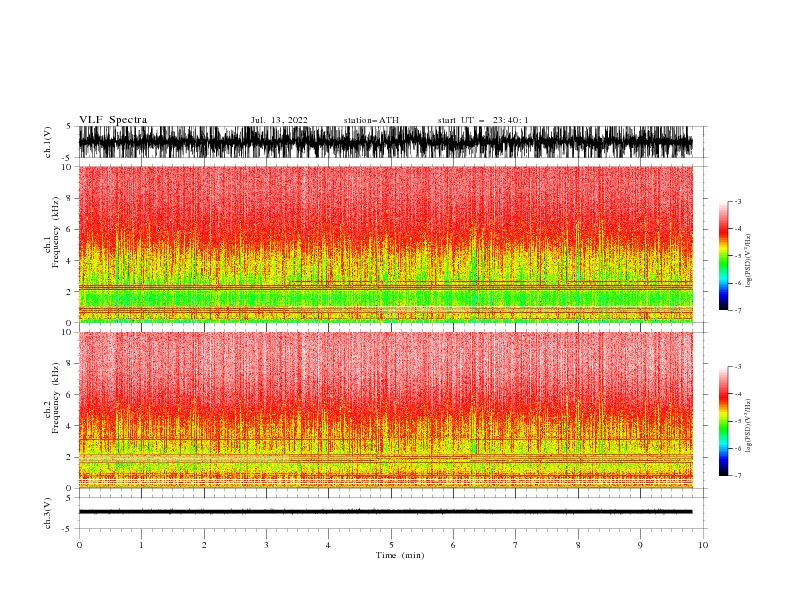Click the "ch.1(V)" axis label
The image size is (792, 612).
(x=48, y=142)
